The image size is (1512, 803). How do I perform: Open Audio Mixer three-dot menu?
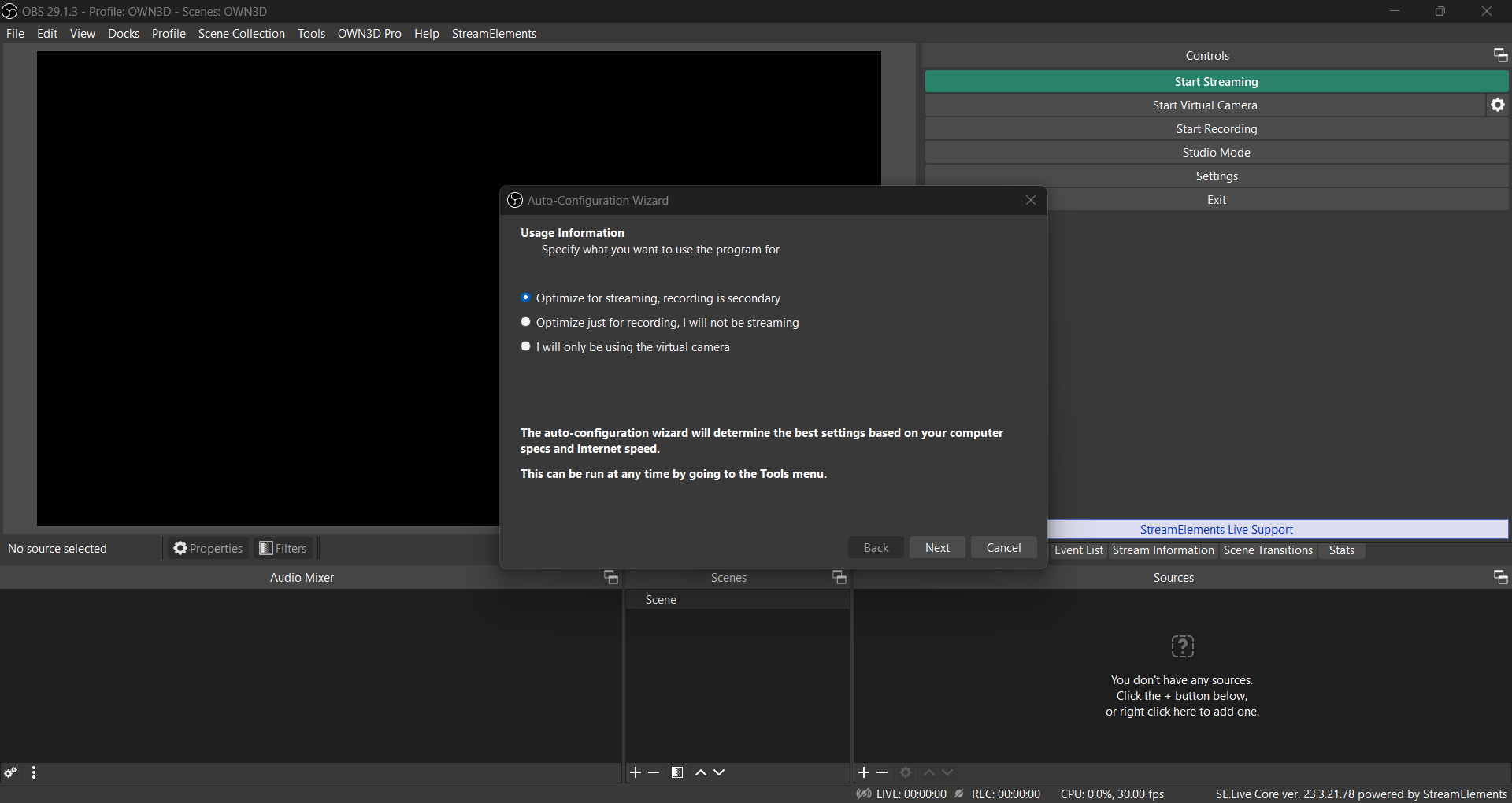click(34, 772)
